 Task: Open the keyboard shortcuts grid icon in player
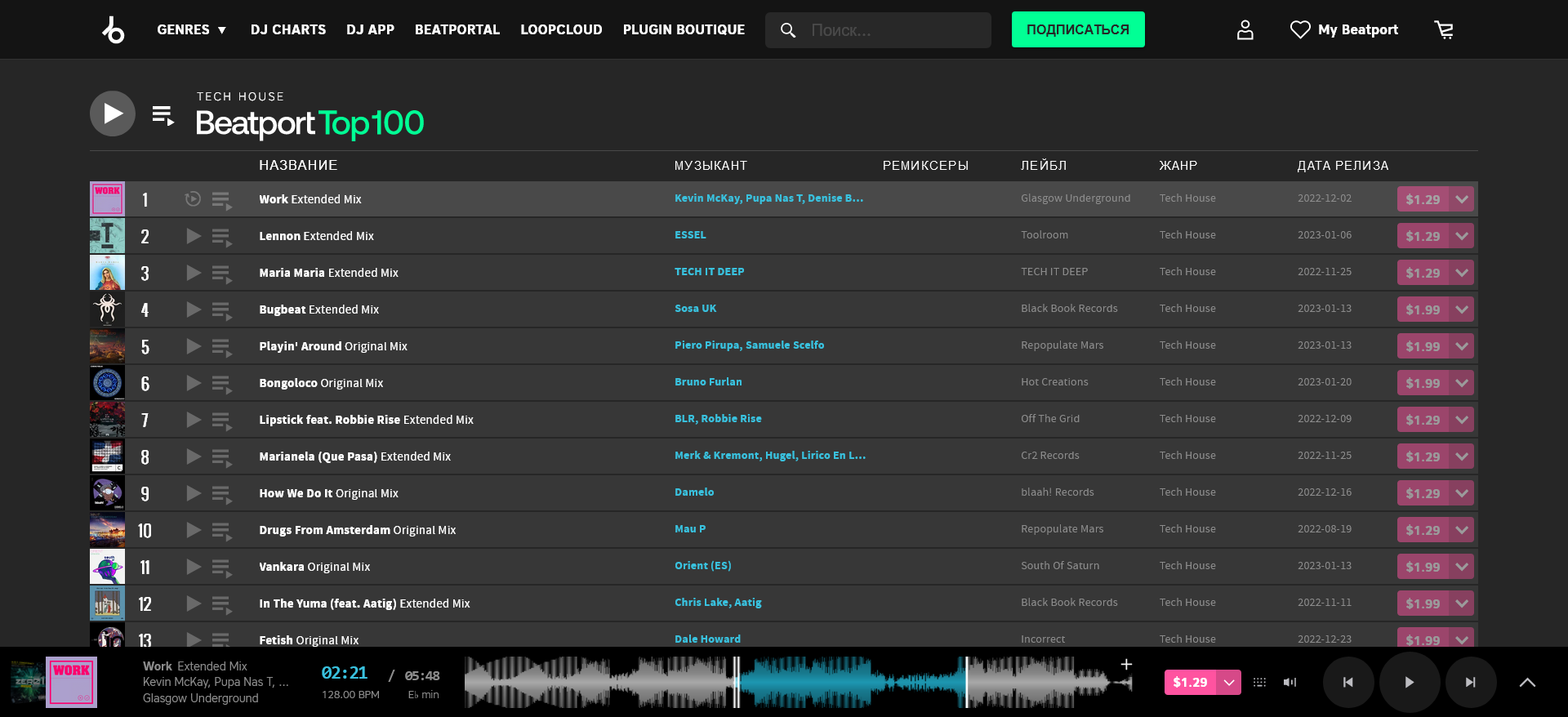[x=1259, y=682]
